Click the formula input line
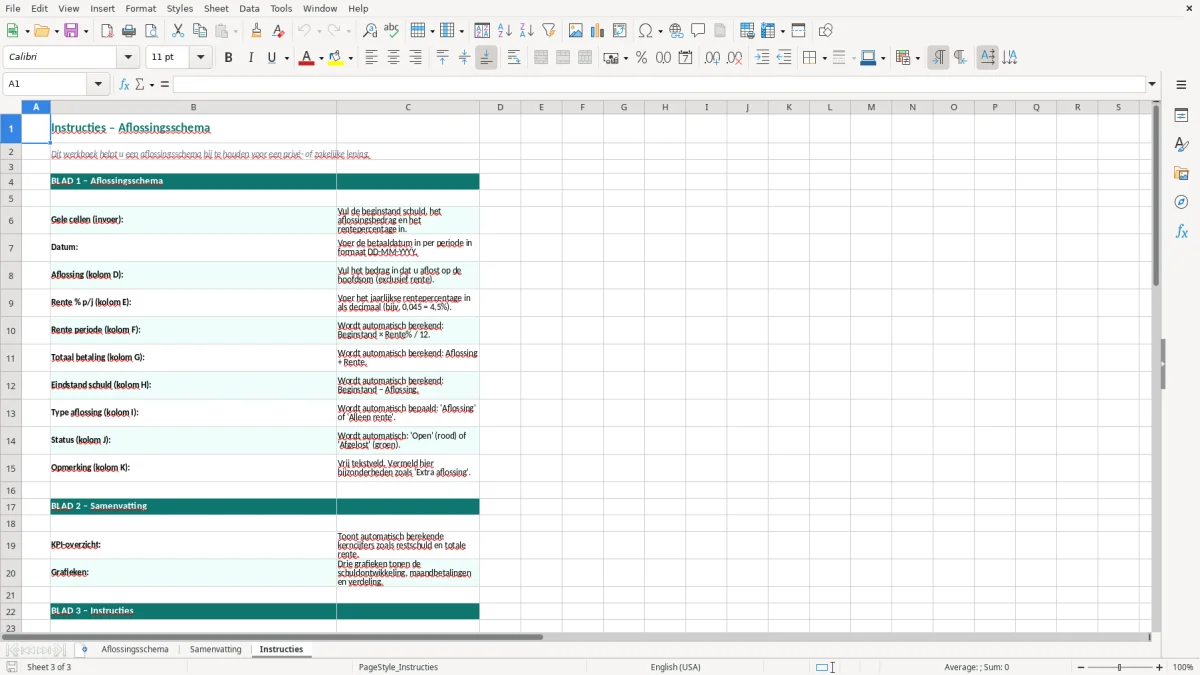Viewport: 1200px width, 675px height. (659, 84)
